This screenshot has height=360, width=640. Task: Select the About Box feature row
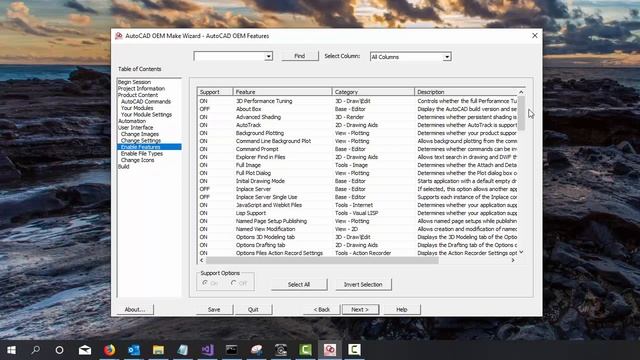tap(358, 109)
